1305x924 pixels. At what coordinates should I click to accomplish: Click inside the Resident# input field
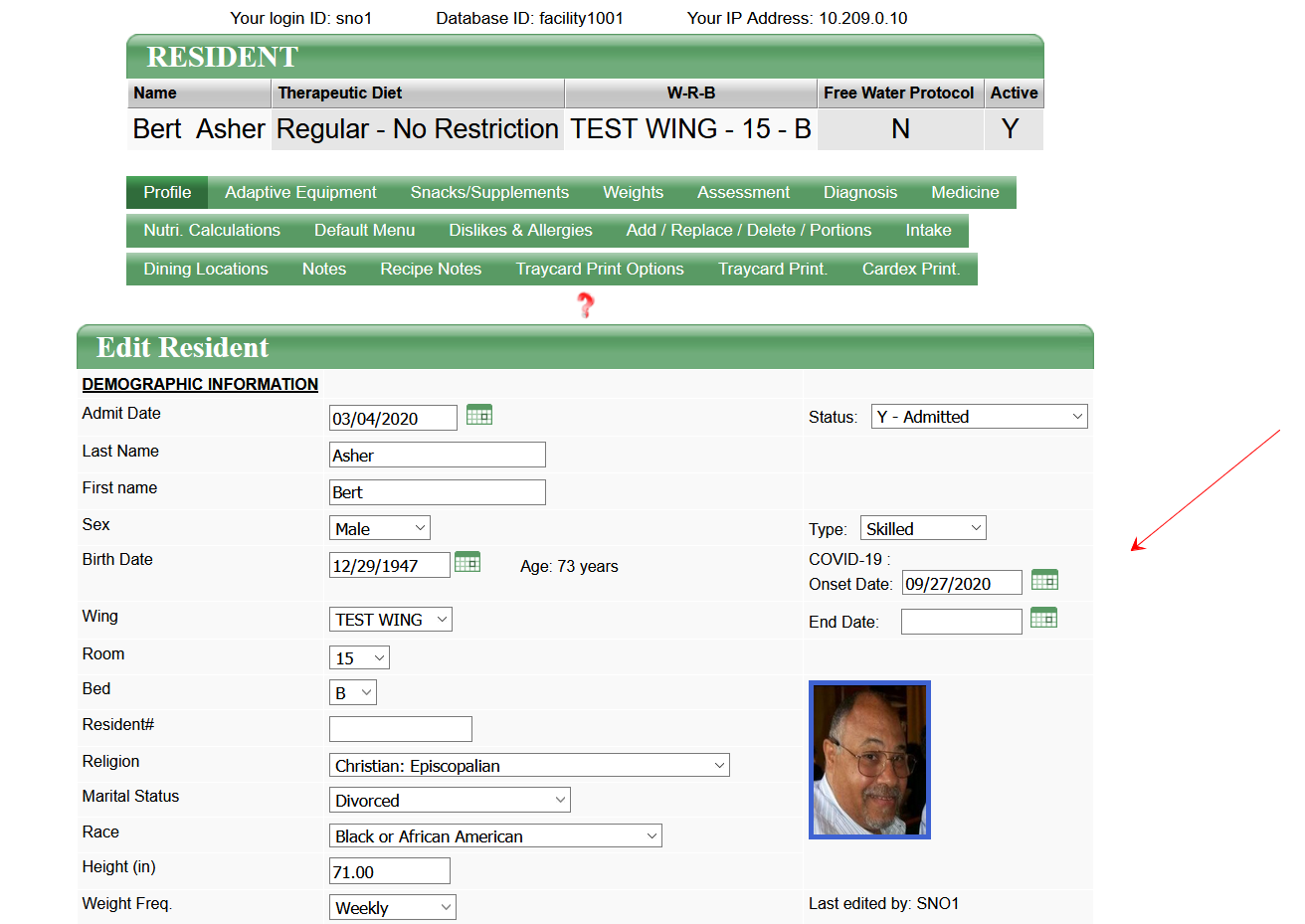coord(400,728)
